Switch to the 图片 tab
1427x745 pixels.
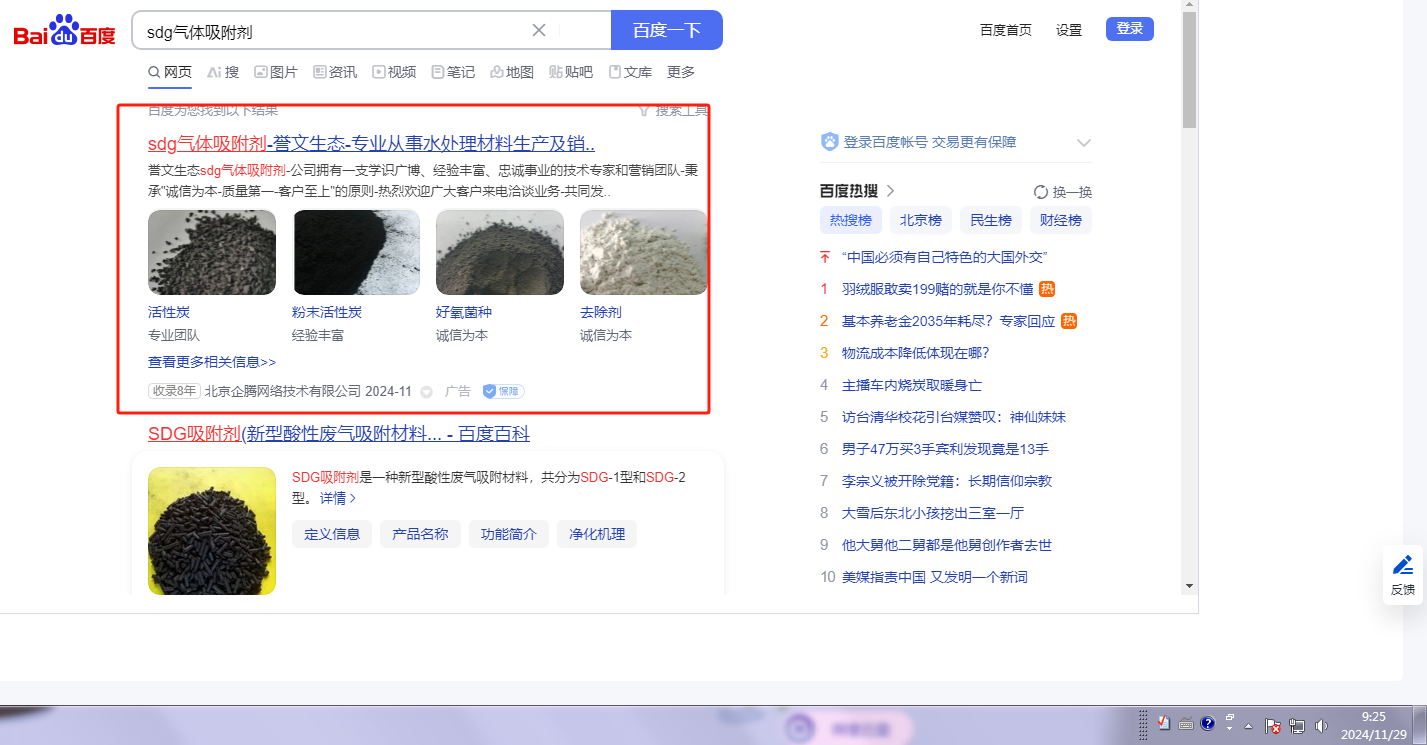pyautogui.click(x=276, y=72)
